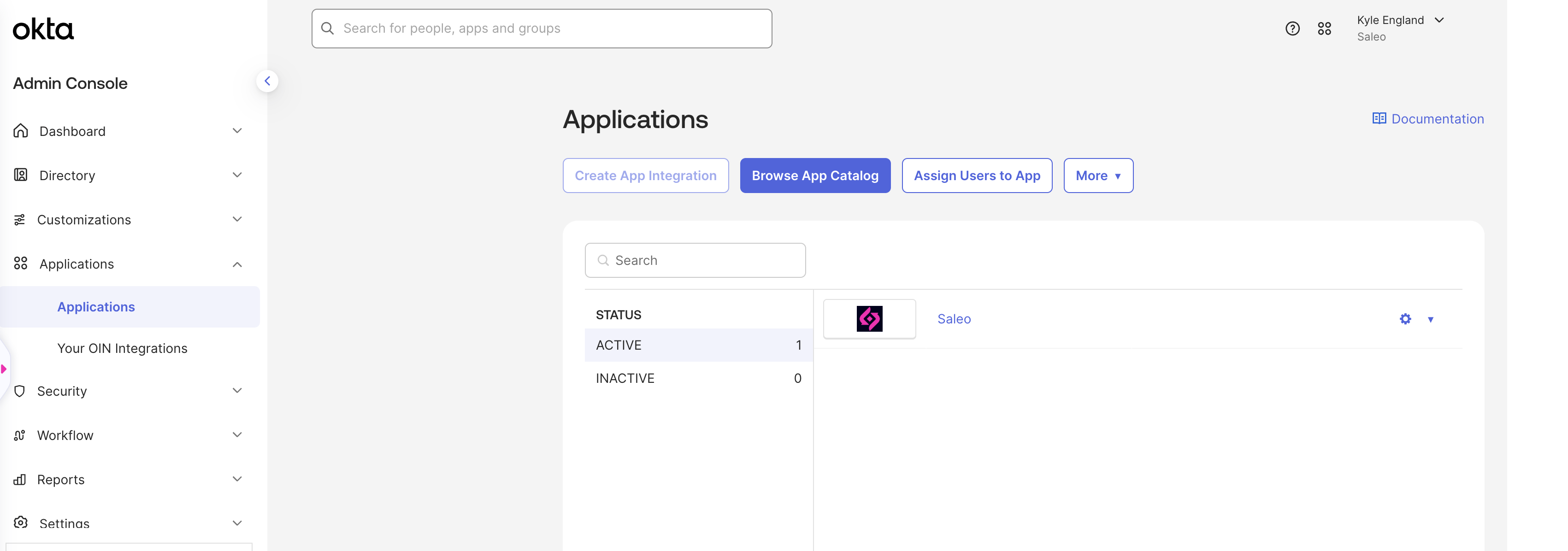This screenshot has width=1568, height=551.
Task: Filter by ACTIVE status
Action: [699, 346]
